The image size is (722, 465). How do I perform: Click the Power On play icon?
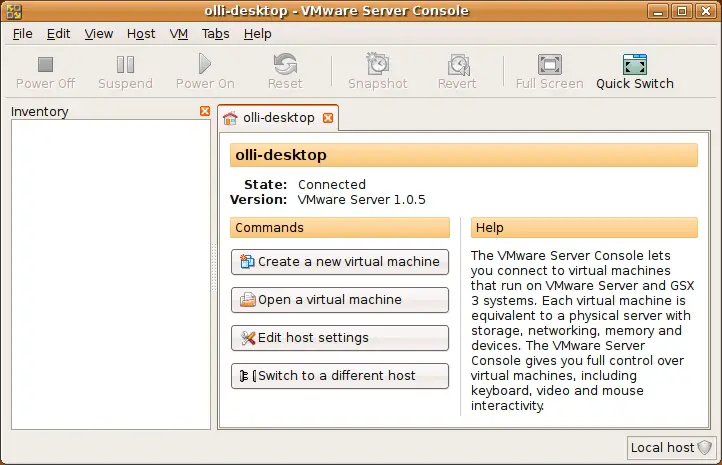click(205, 64)
